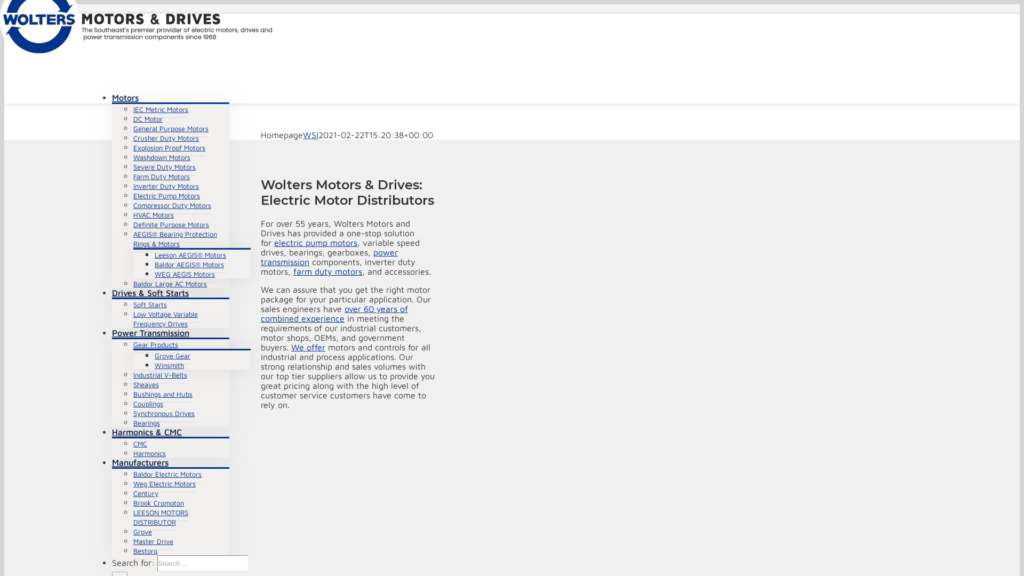Click the Wolters Motors & Drives logo
Viewport: 1024px width, 576px height.
(137, 26)
